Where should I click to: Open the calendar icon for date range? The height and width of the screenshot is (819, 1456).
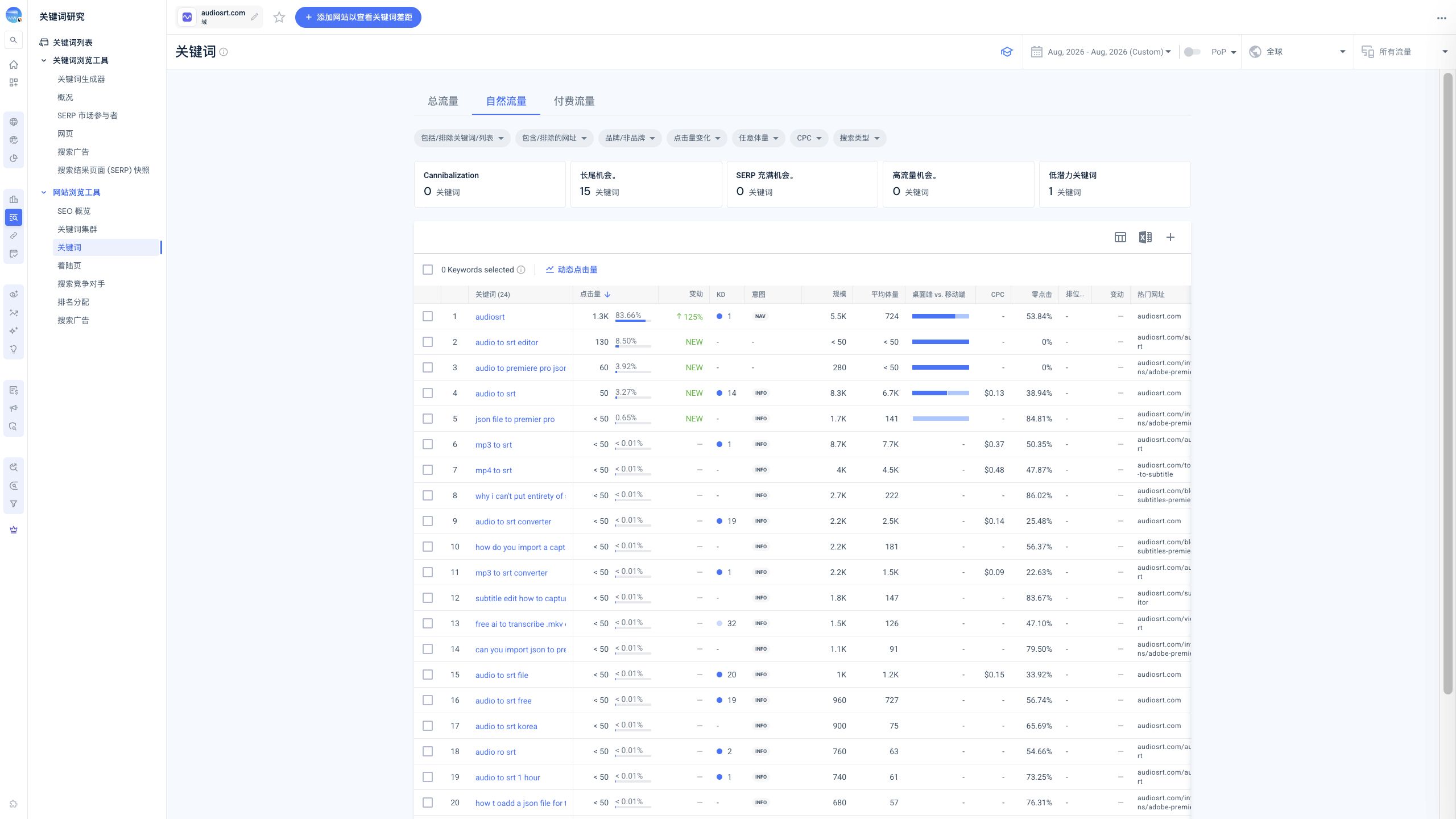click(1037, 52)
